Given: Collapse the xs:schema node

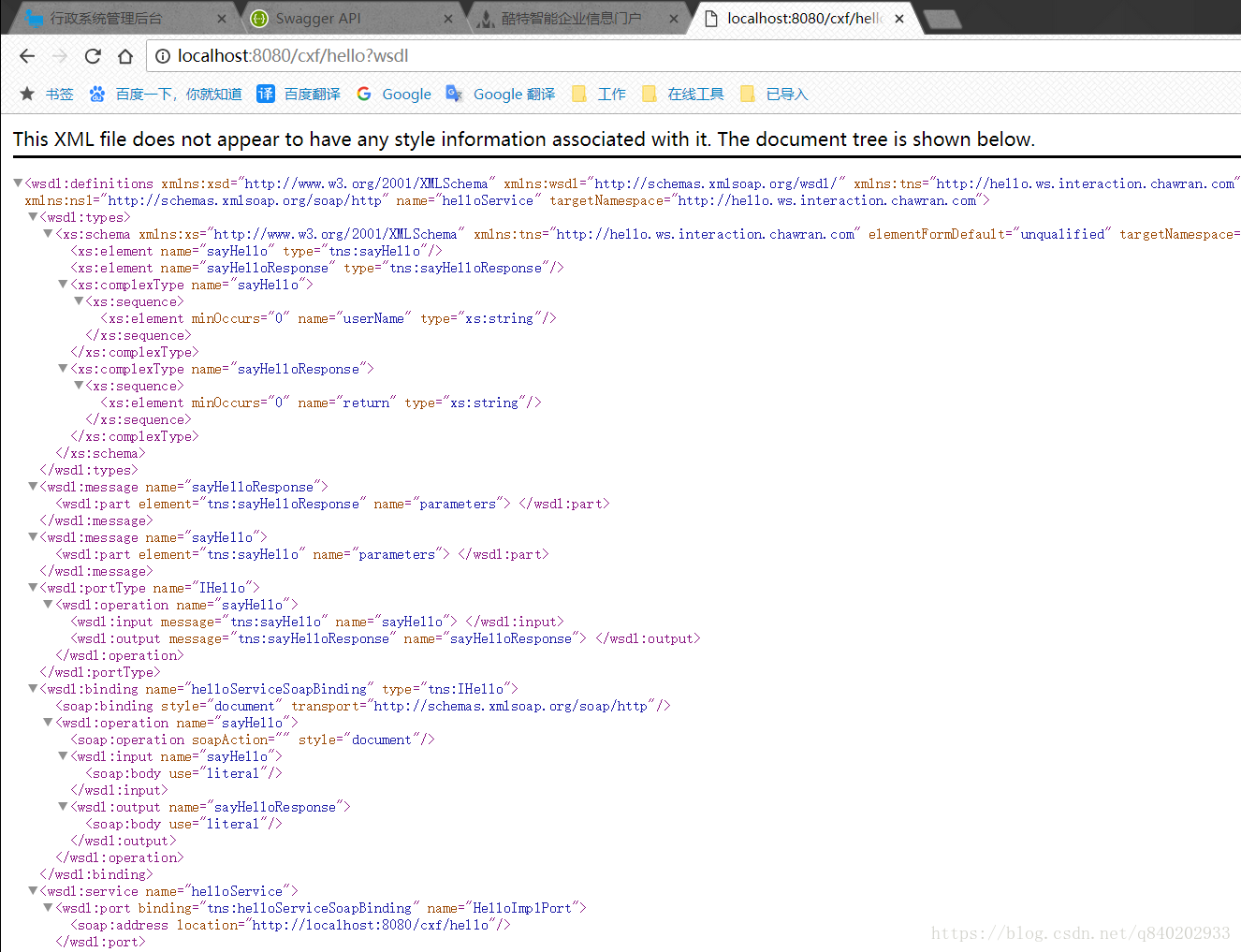Looking at the screenshot, I should (x=47, y=234).
